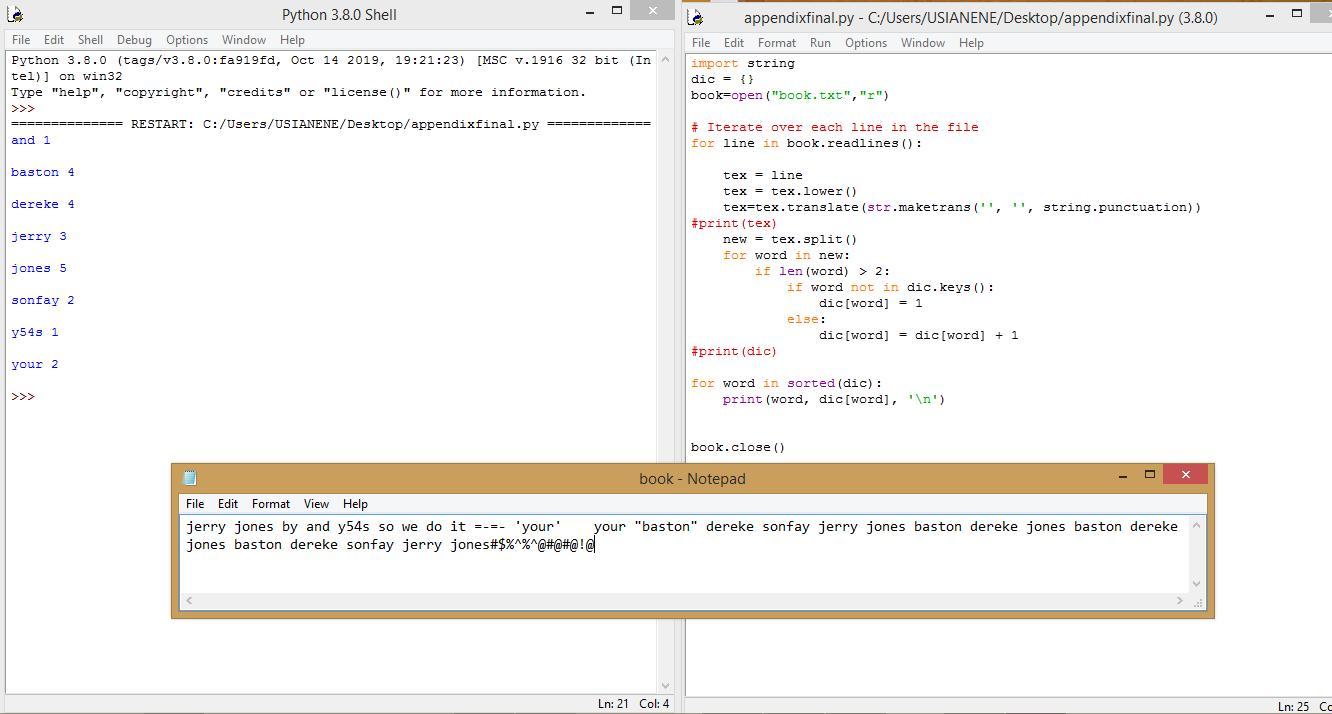Open the Window menu in the editor
Image resolution: width=1332 pixels, height=714 pixels.
click(x=922, y=43)
